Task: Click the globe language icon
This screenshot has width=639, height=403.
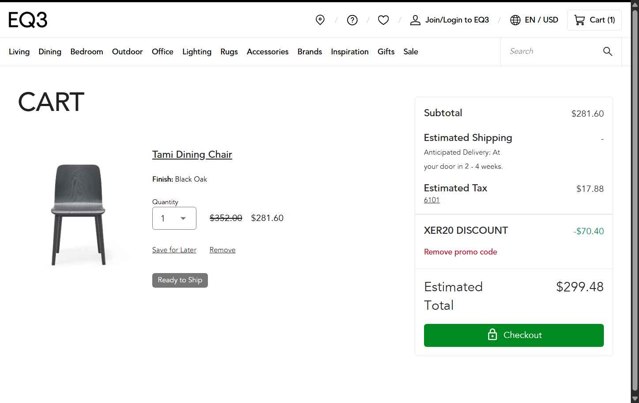Action: [515, 20]
